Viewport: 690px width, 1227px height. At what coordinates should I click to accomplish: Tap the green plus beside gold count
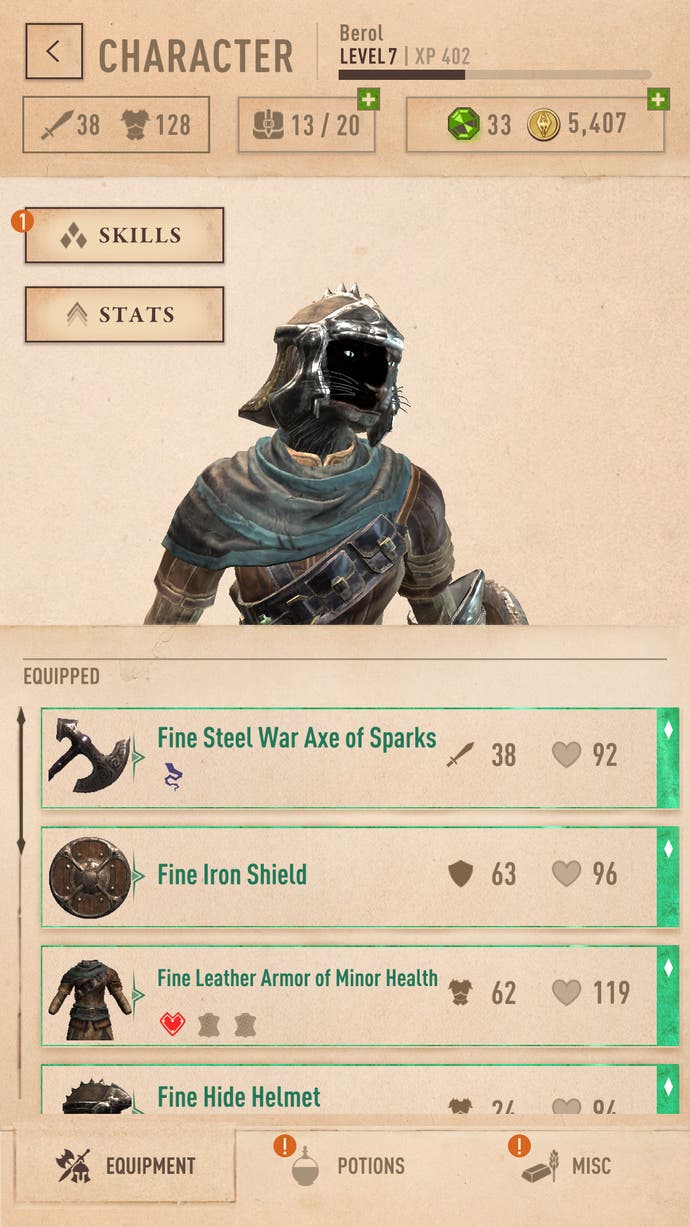tap(658, 99)
